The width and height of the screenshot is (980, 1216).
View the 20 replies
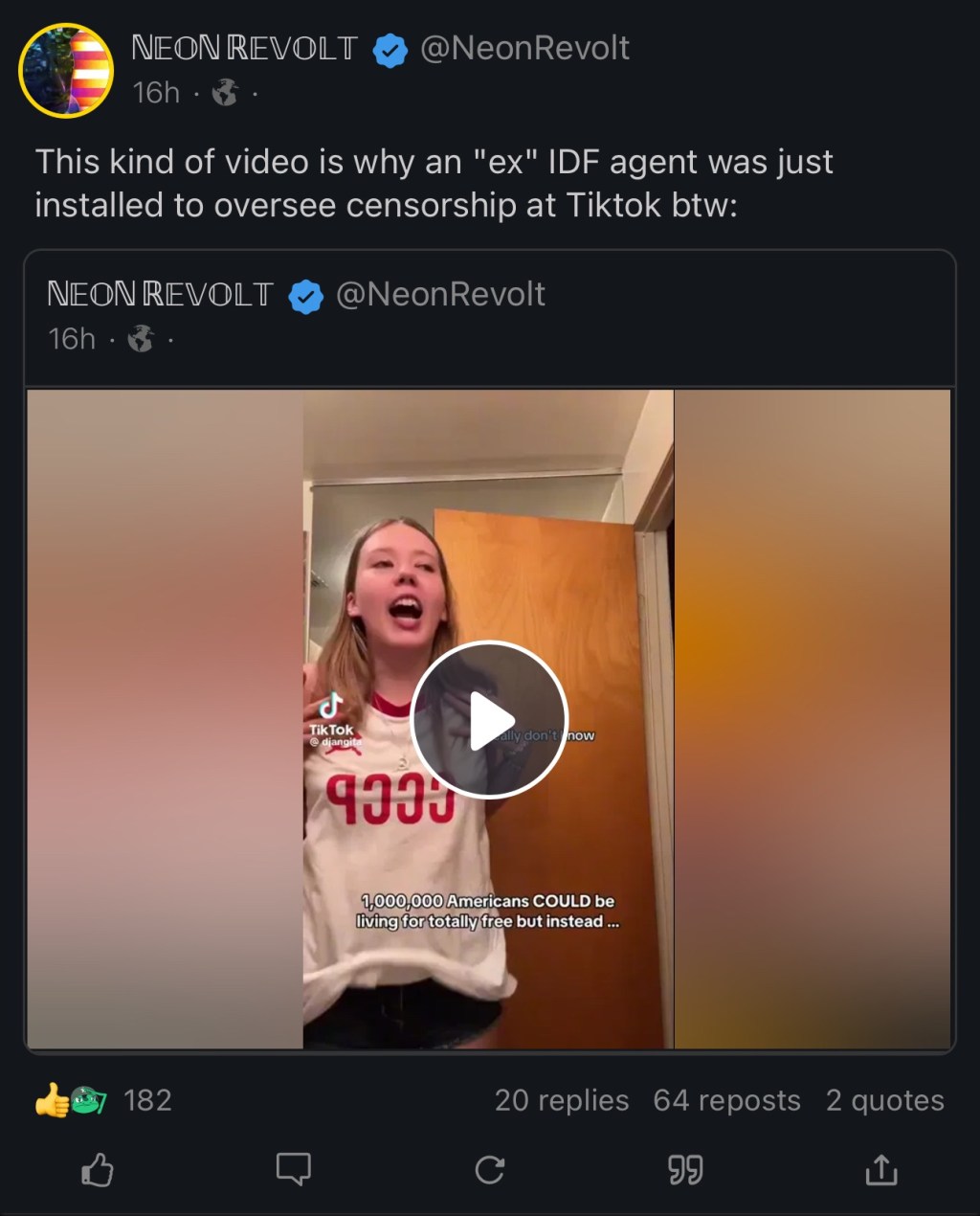click(x=562, y=1100)
